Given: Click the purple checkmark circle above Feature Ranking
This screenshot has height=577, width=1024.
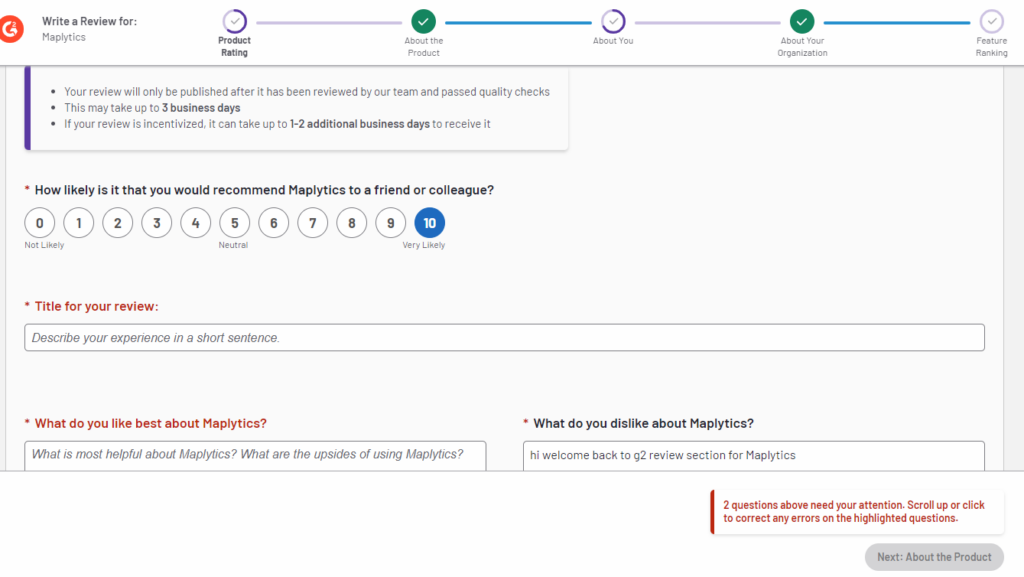Looking at the screenshot, I should 991,19.
